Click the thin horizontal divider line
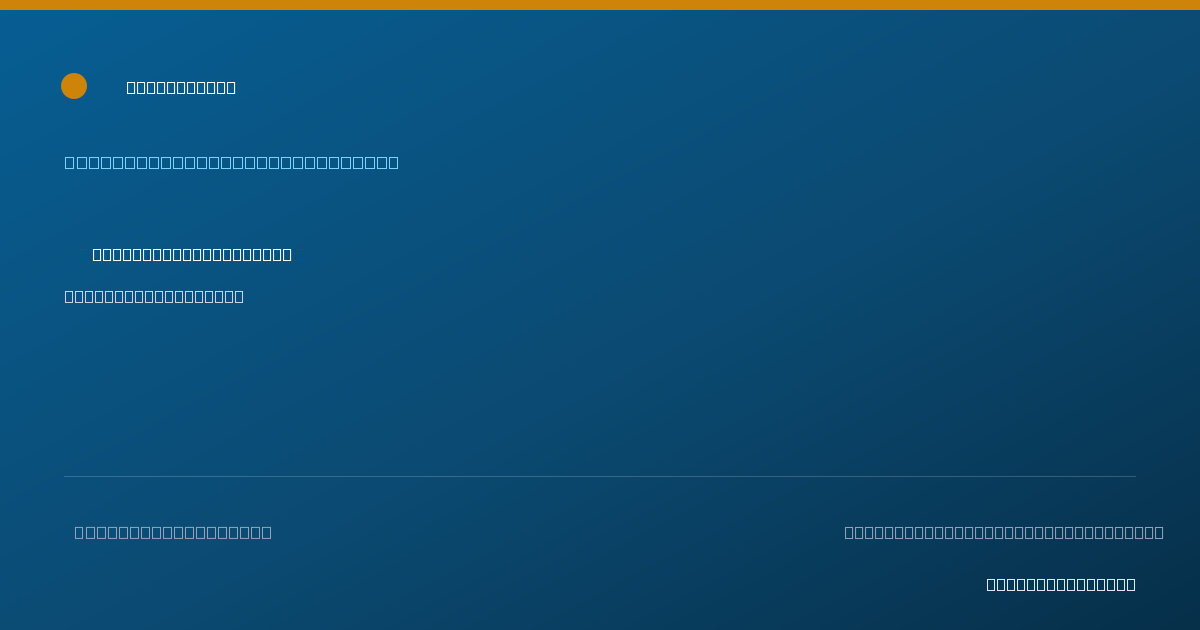1200x630 pixels. [600, 476]
